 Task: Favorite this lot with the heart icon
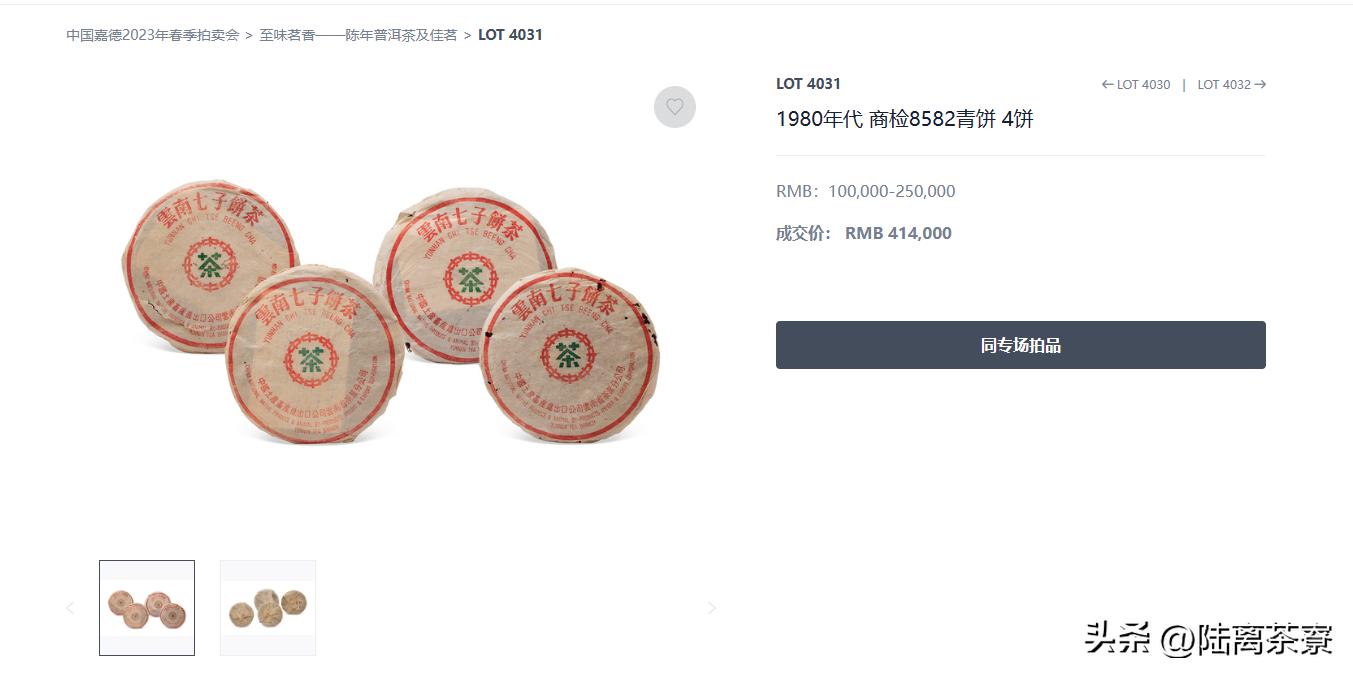point(675,107)
